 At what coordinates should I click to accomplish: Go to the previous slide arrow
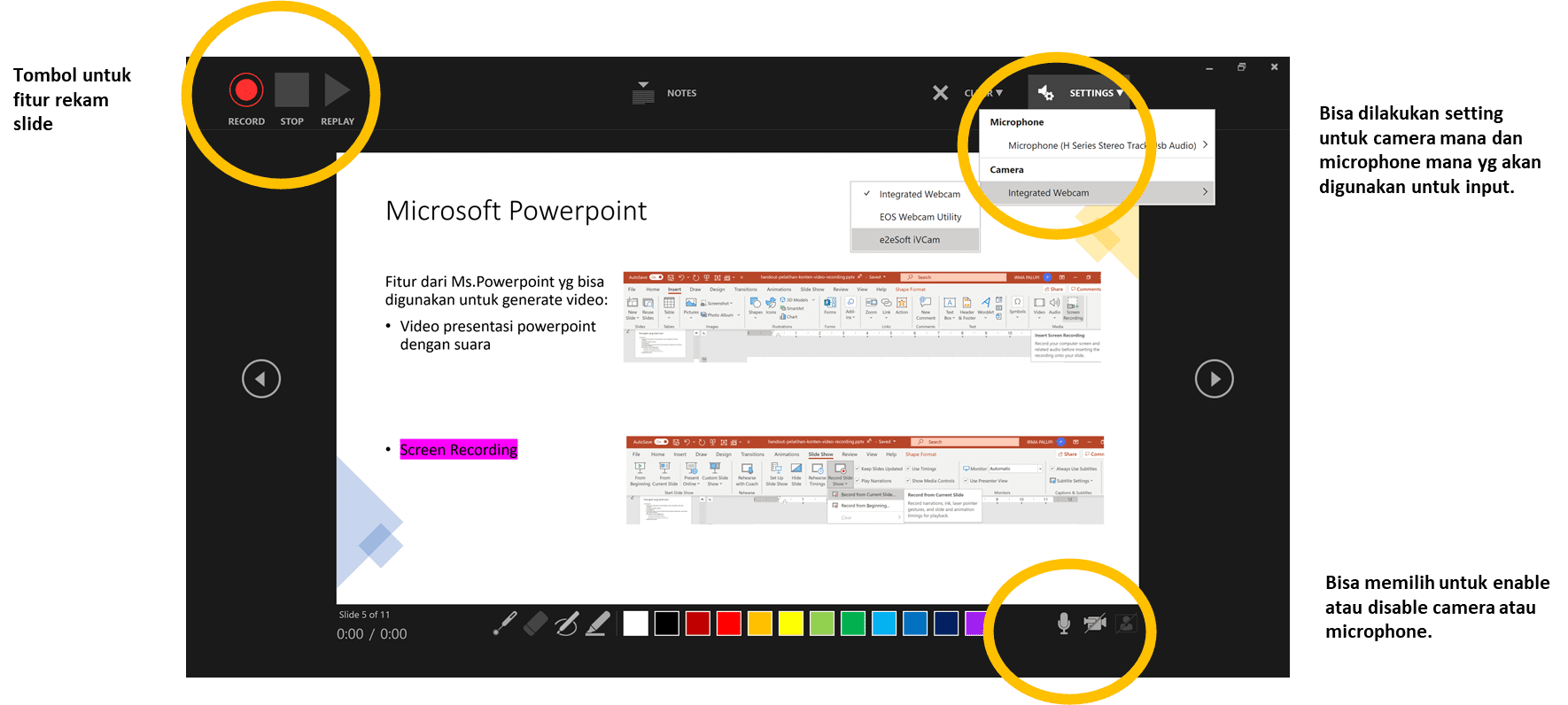261,379
